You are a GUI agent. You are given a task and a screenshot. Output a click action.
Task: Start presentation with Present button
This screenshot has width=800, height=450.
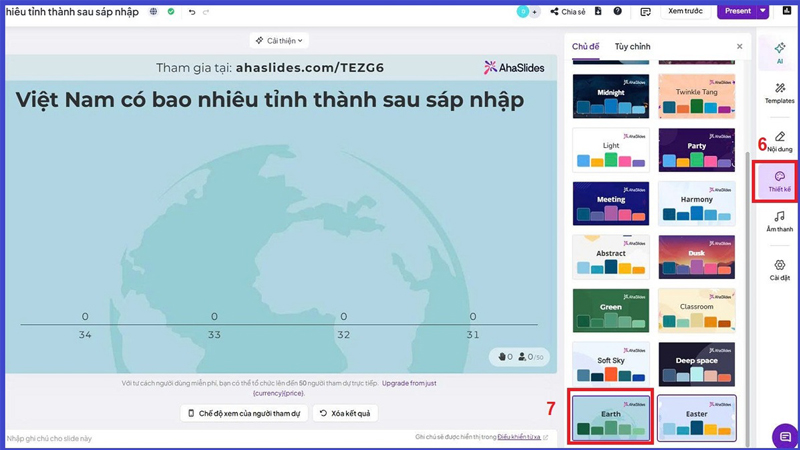point(737,11)
